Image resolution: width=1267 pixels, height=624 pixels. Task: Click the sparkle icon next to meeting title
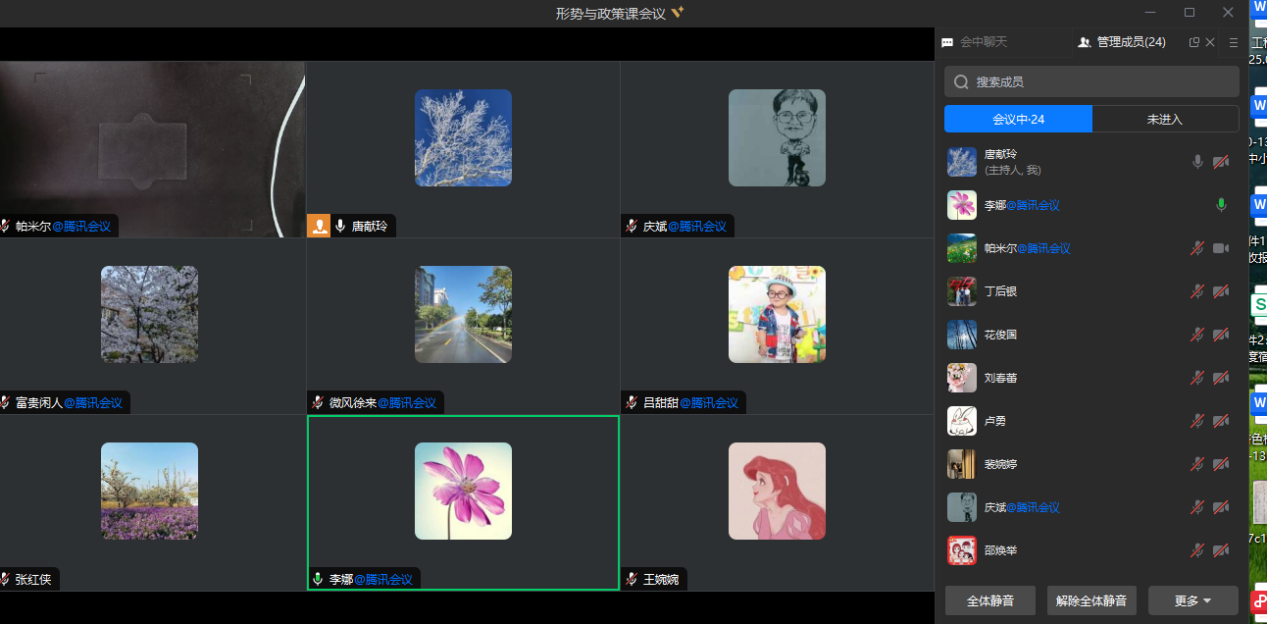(677, 13)
